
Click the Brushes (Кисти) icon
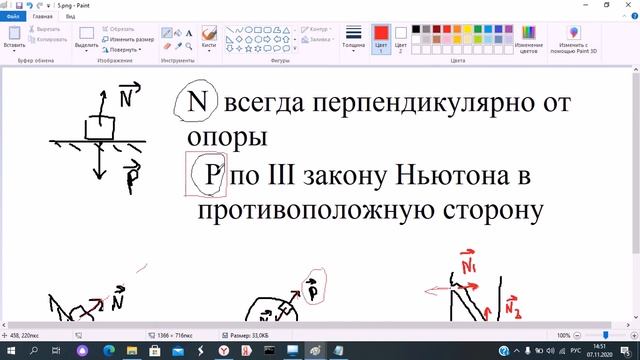pos(209,33)
